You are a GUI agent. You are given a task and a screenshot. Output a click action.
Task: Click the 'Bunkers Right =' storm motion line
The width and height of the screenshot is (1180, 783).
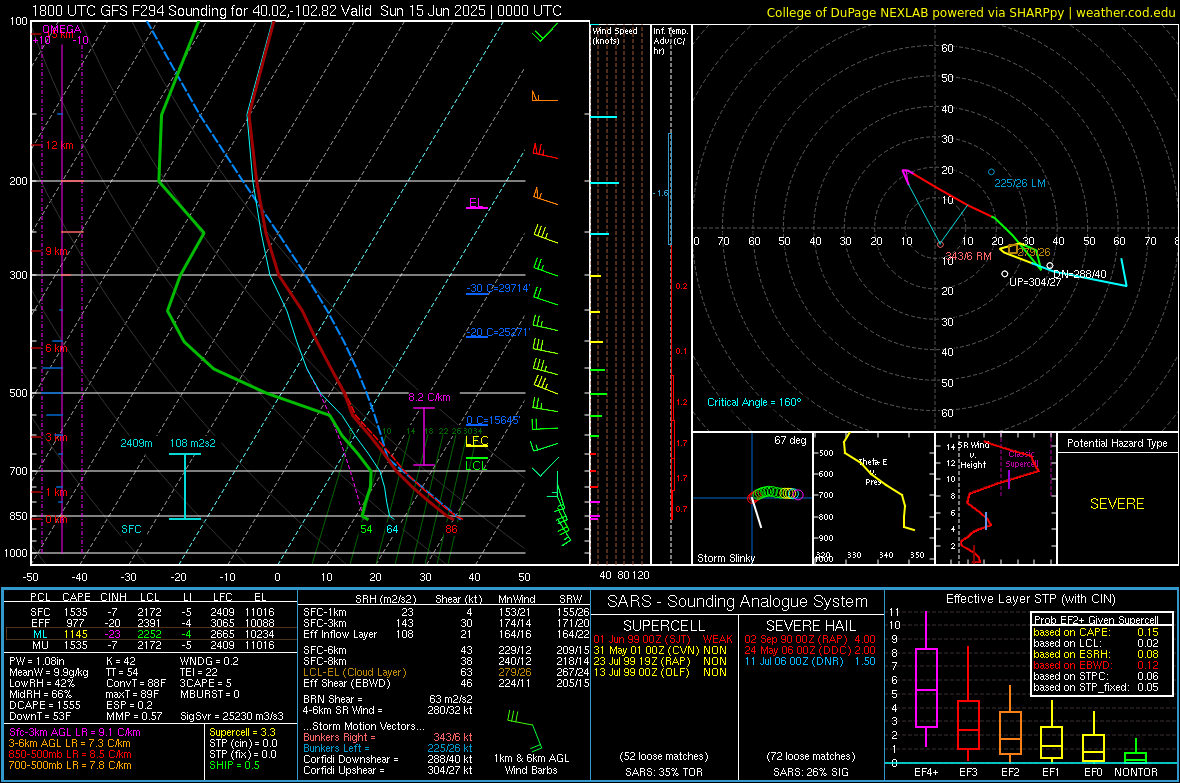[388, 737]
